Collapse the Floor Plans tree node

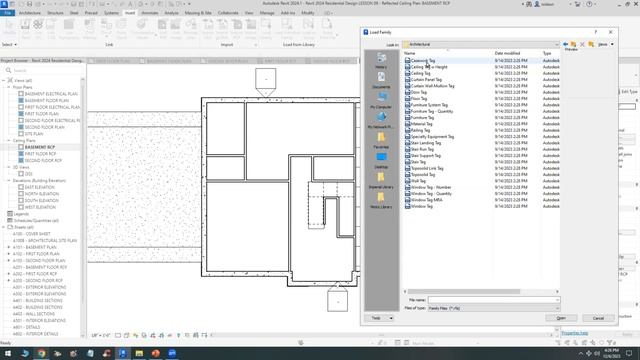click(9, 87)
